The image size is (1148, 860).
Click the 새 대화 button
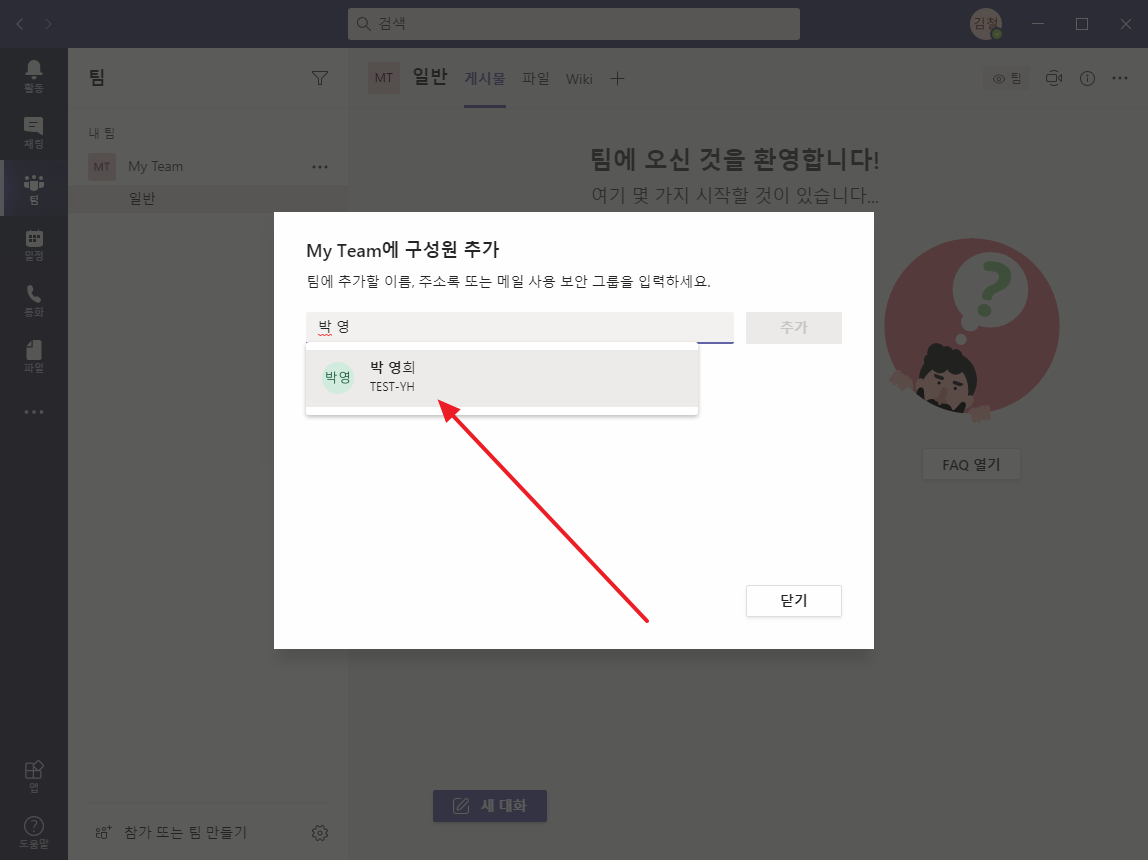point(490,805)
